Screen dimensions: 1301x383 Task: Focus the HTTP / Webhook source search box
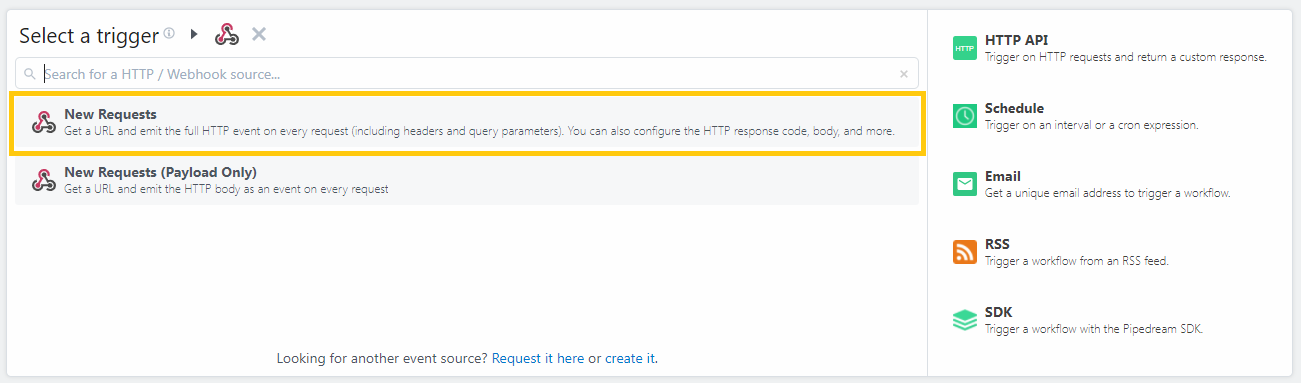coord(467,73)
